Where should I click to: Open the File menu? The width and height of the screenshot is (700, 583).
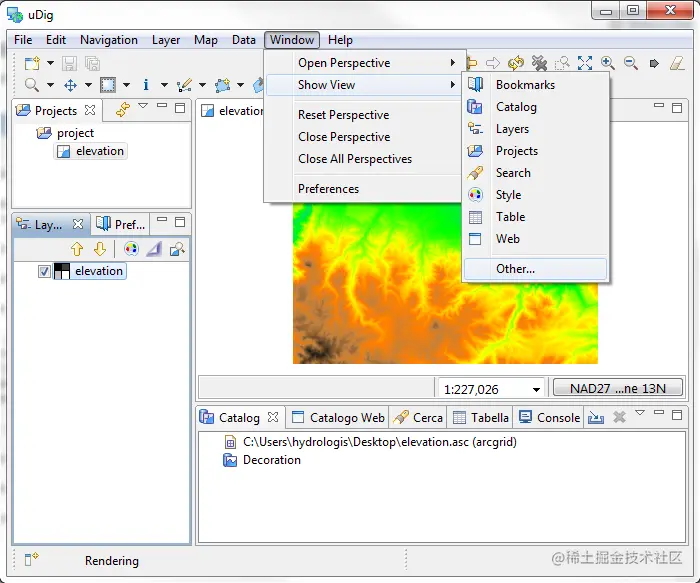(23, 40)
